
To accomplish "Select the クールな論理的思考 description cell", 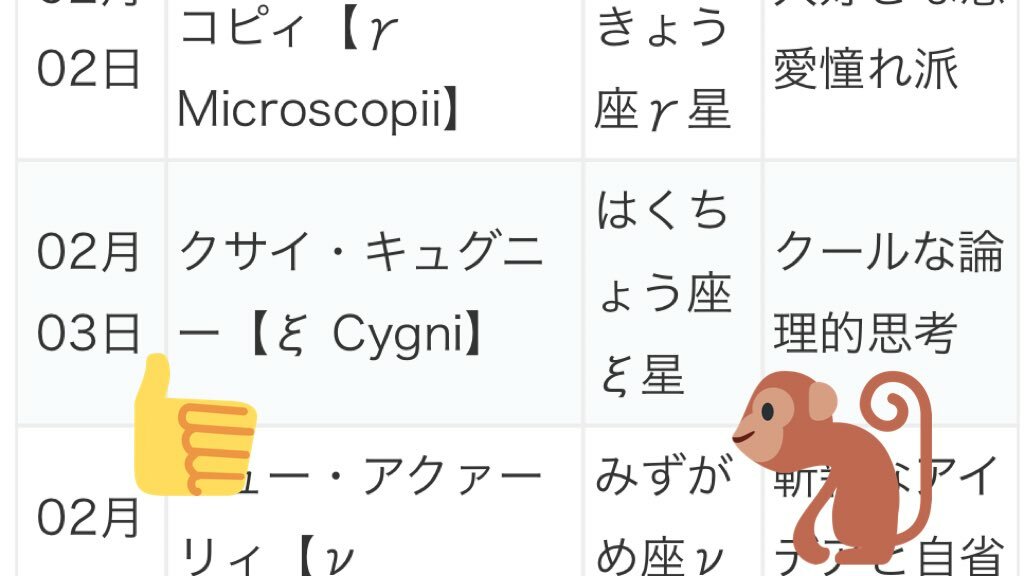I will coord(891,293).
